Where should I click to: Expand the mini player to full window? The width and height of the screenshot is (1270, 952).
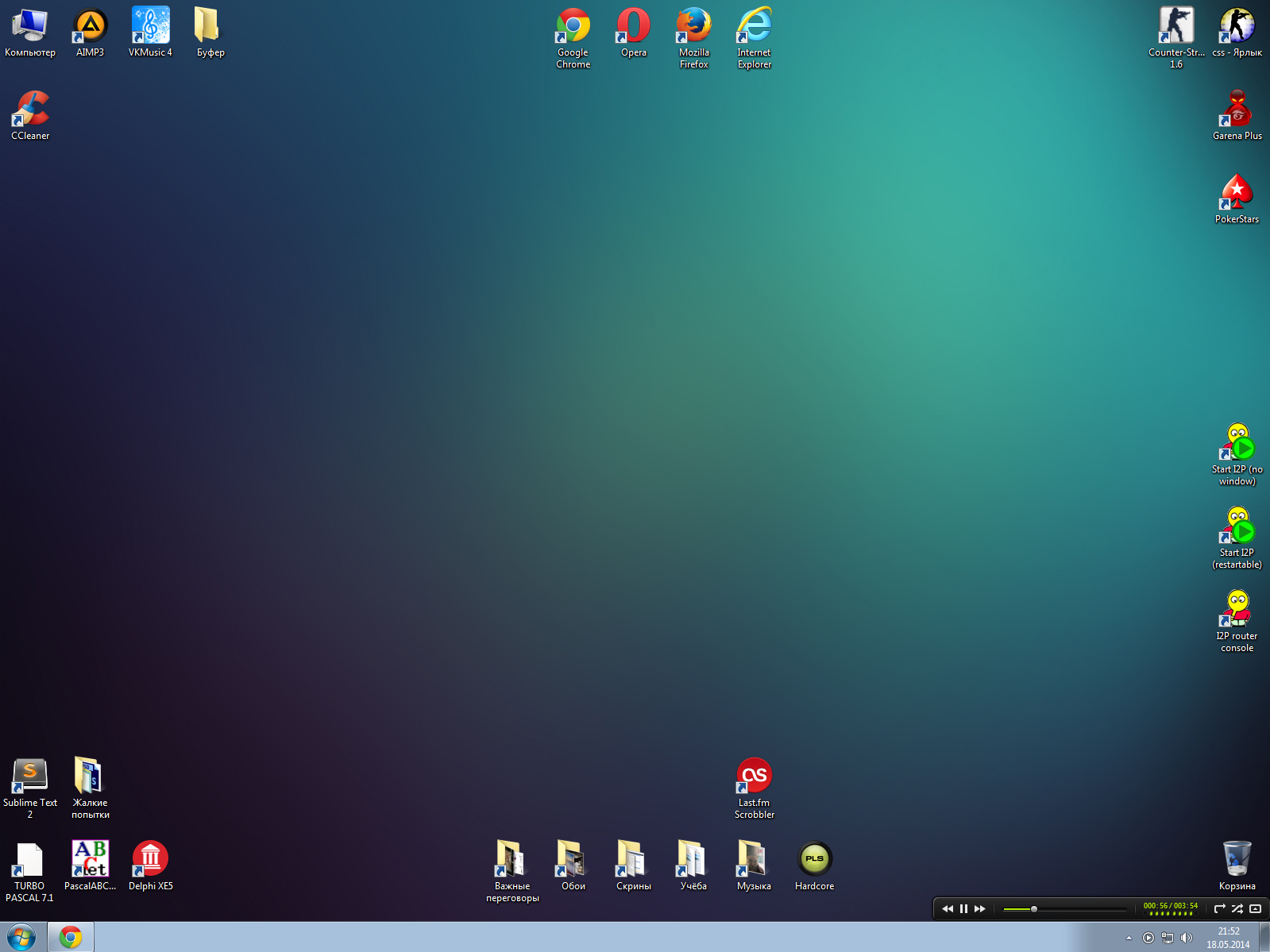click(x=1256, y=909)
